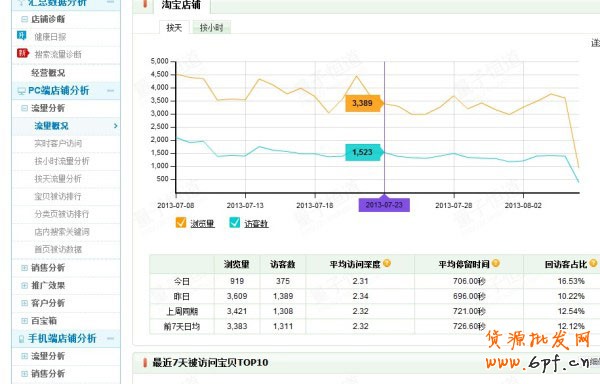The height and width of the screenshot is (384, 600).
Task: Toggle the orange 浏览量 series checkbox
Action: tap(181, 223)
